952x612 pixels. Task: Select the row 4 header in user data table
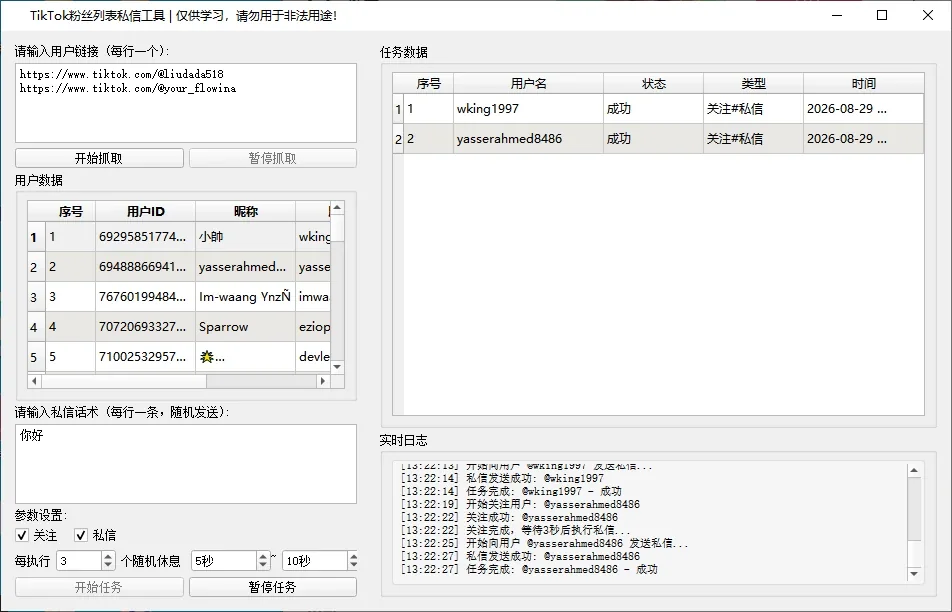(x=36, y=327)
